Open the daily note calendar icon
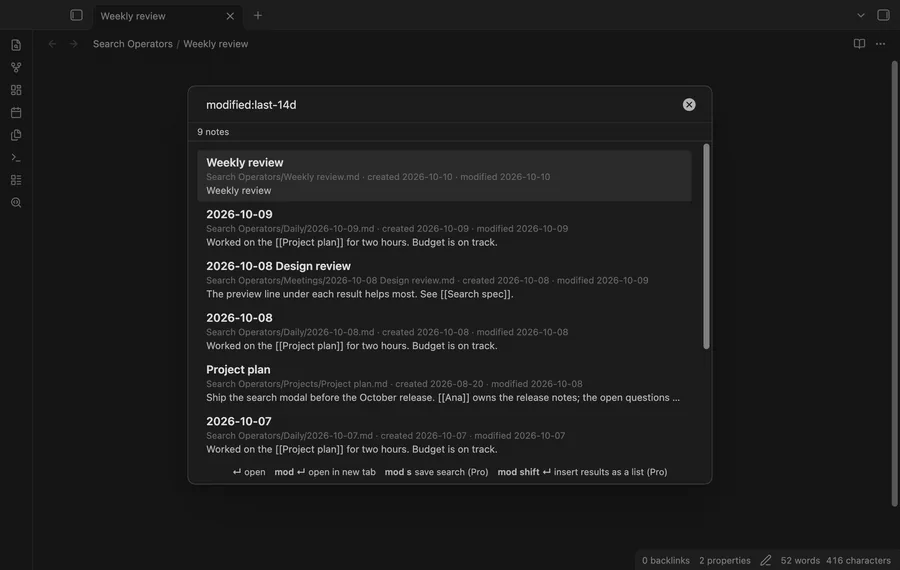This screenshot has width=900, height=570. pos(16,113)
